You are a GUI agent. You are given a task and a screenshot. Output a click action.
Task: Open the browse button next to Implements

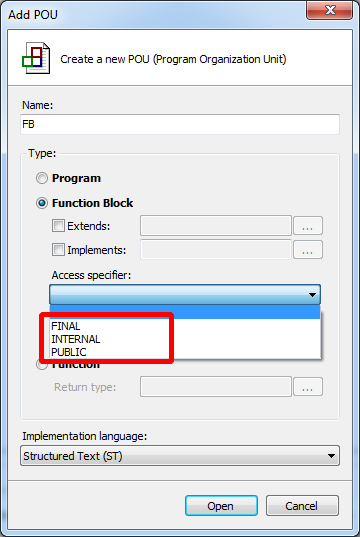308,250
